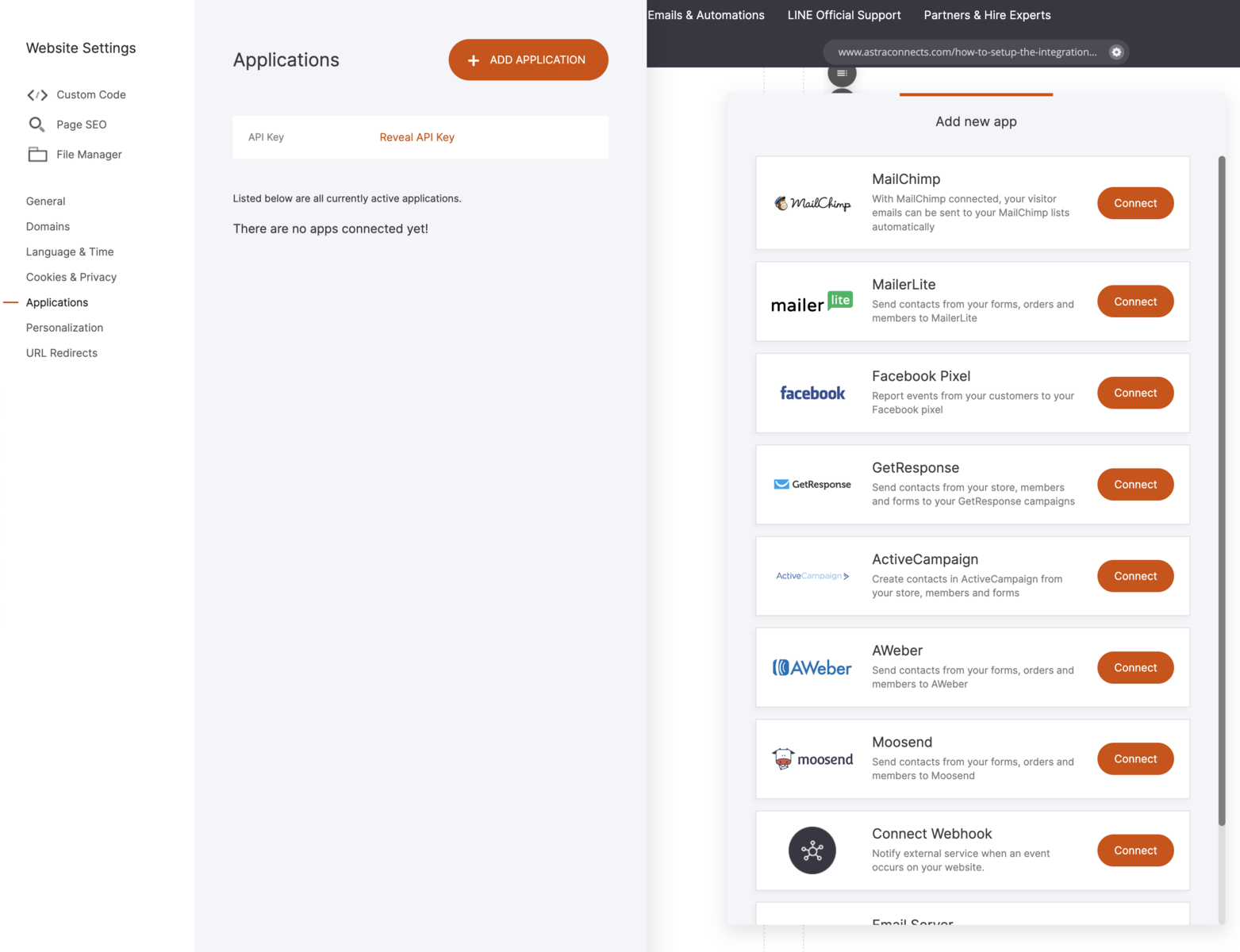This screenshot has height=952, width=1240.
Task: Click the ADD APPLICATION button
Action: [528, 59]
